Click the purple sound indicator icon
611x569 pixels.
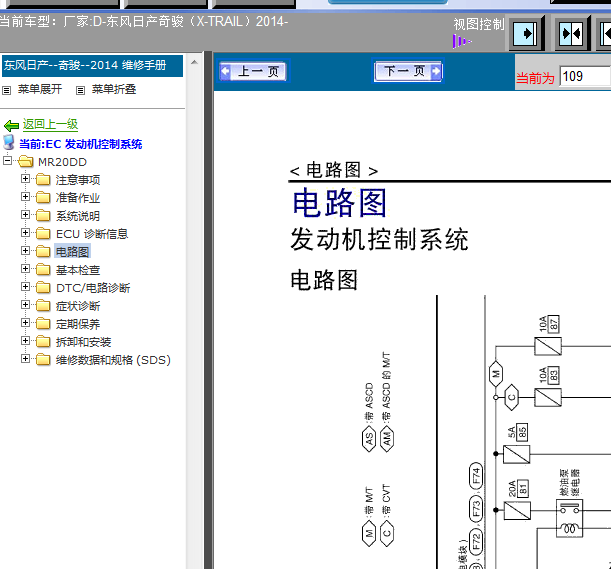click(462, 41)
